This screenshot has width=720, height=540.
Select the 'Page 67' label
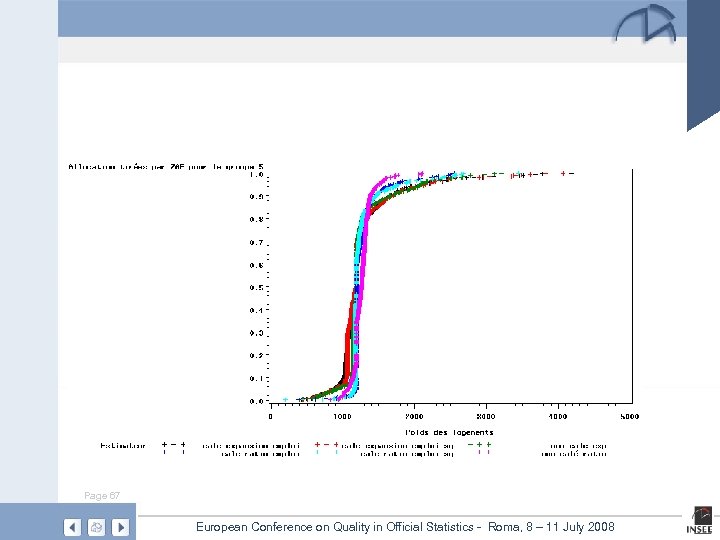point(102,495)
